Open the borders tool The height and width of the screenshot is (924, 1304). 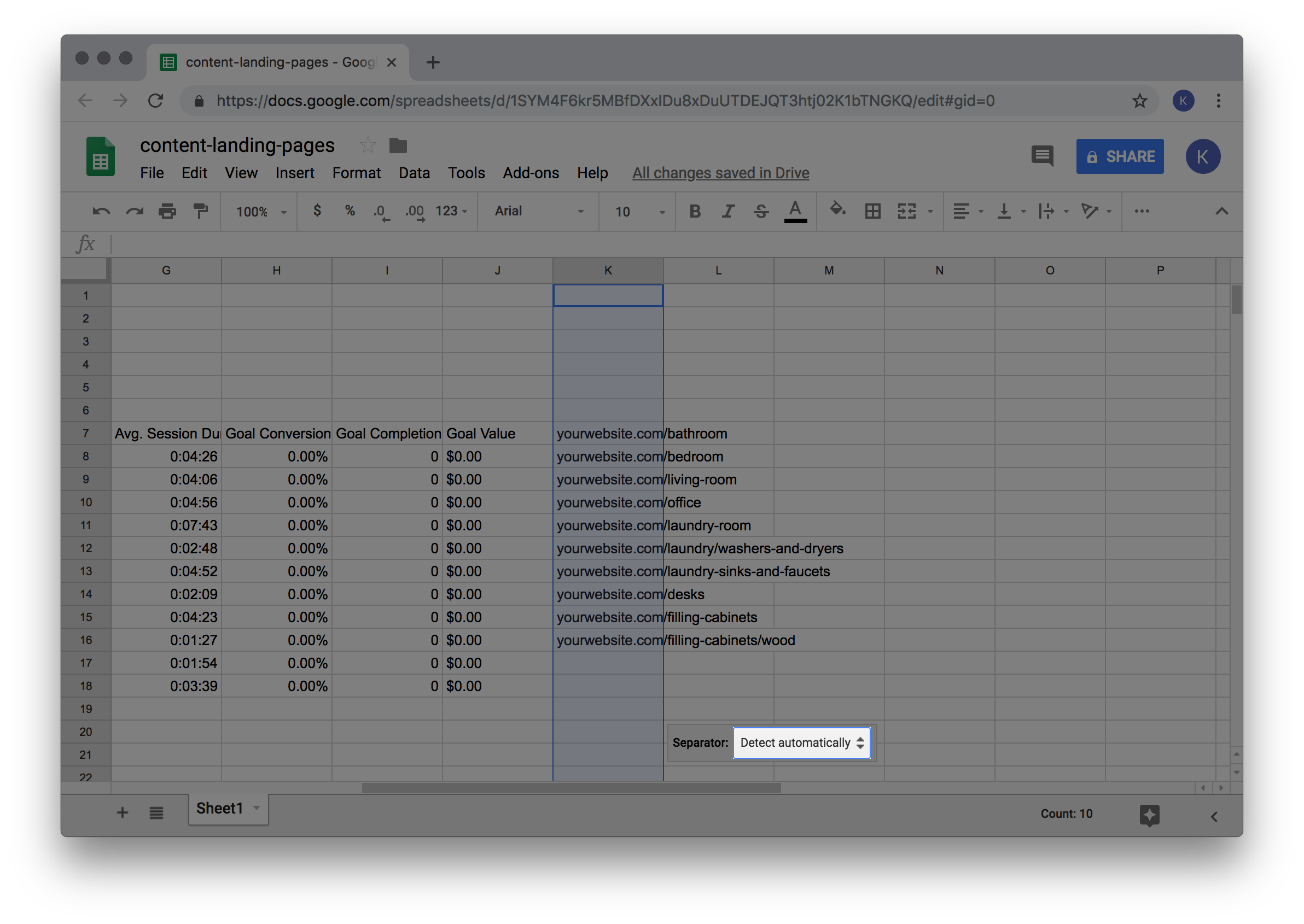872,212
